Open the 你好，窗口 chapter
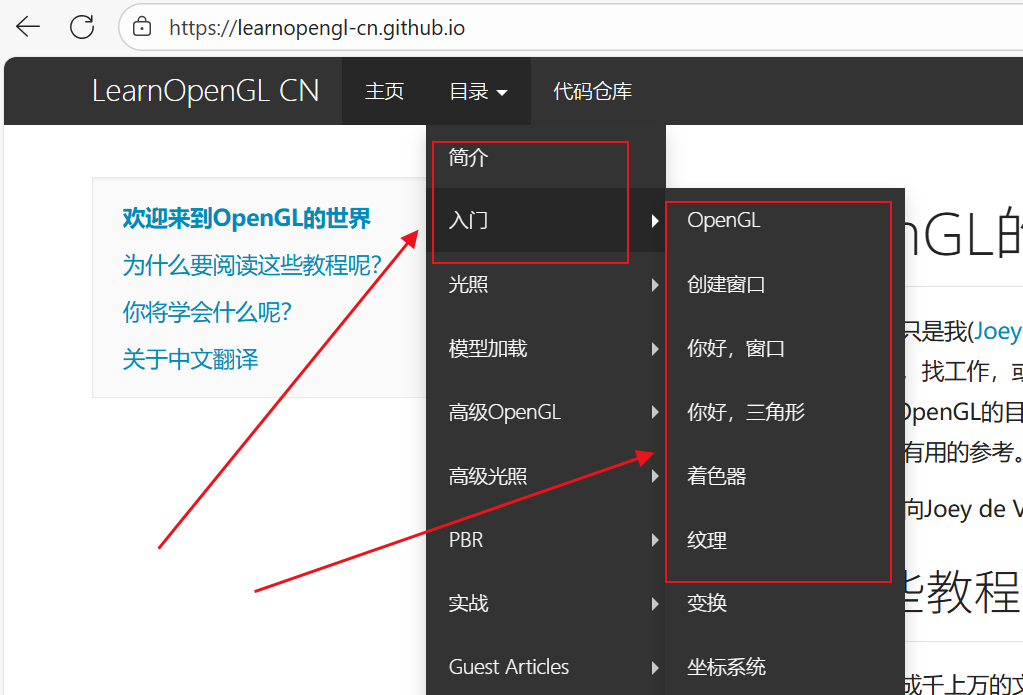The image size is (1023, 695). pyautogui.click(x=785, y=348)
